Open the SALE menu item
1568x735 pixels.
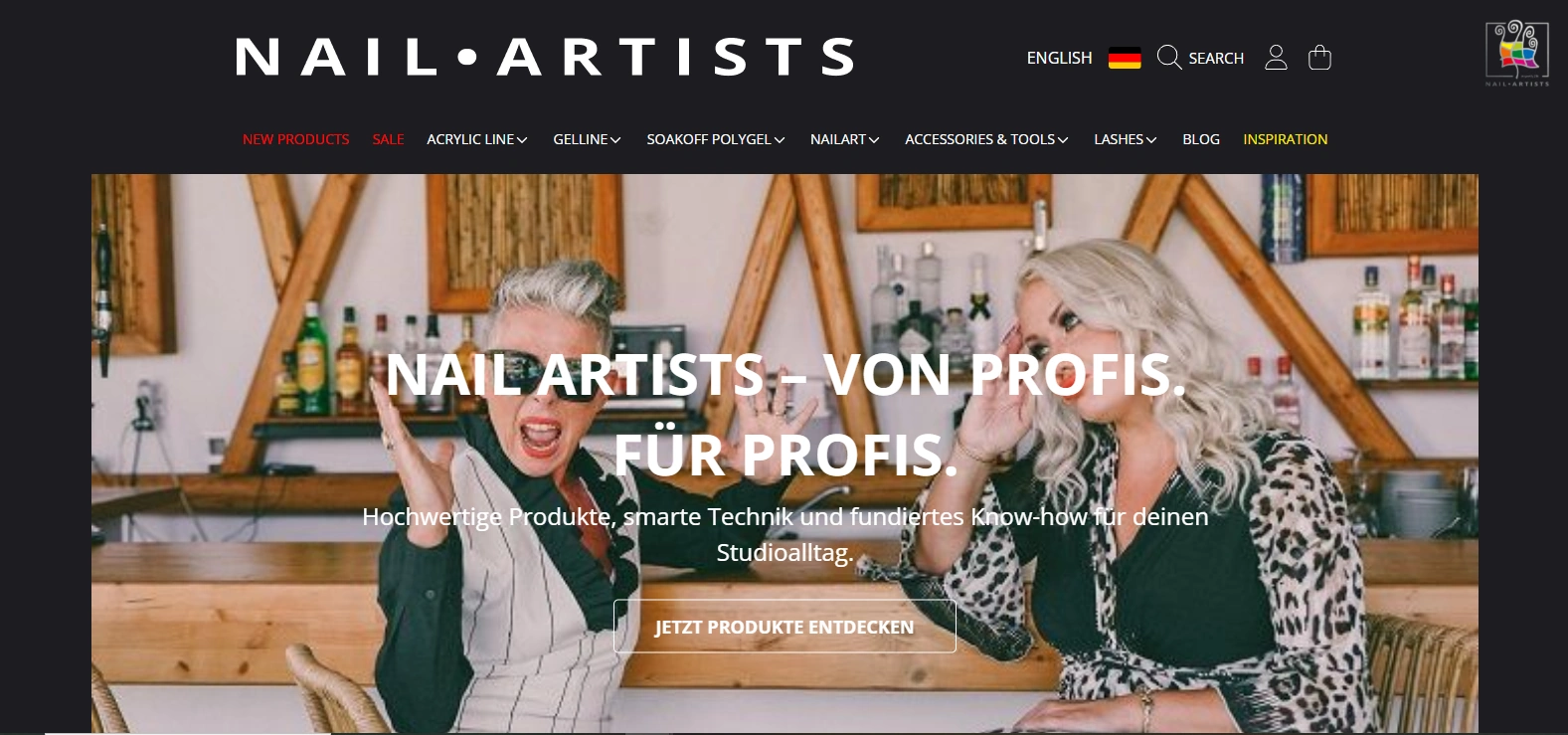(x=388, y=139)
